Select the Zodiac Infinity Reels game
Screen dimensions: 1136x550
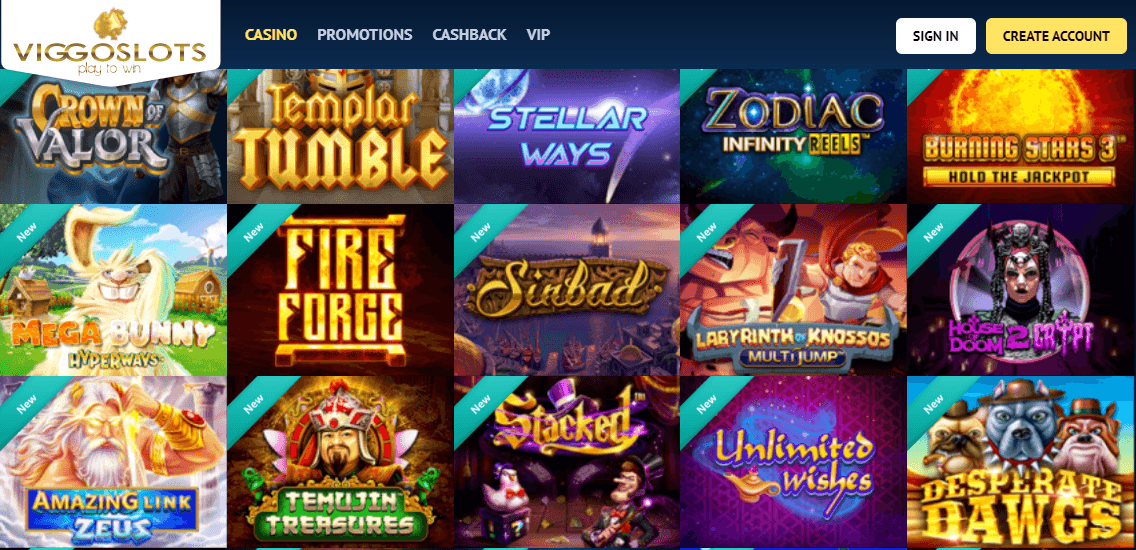click(793, 136)
